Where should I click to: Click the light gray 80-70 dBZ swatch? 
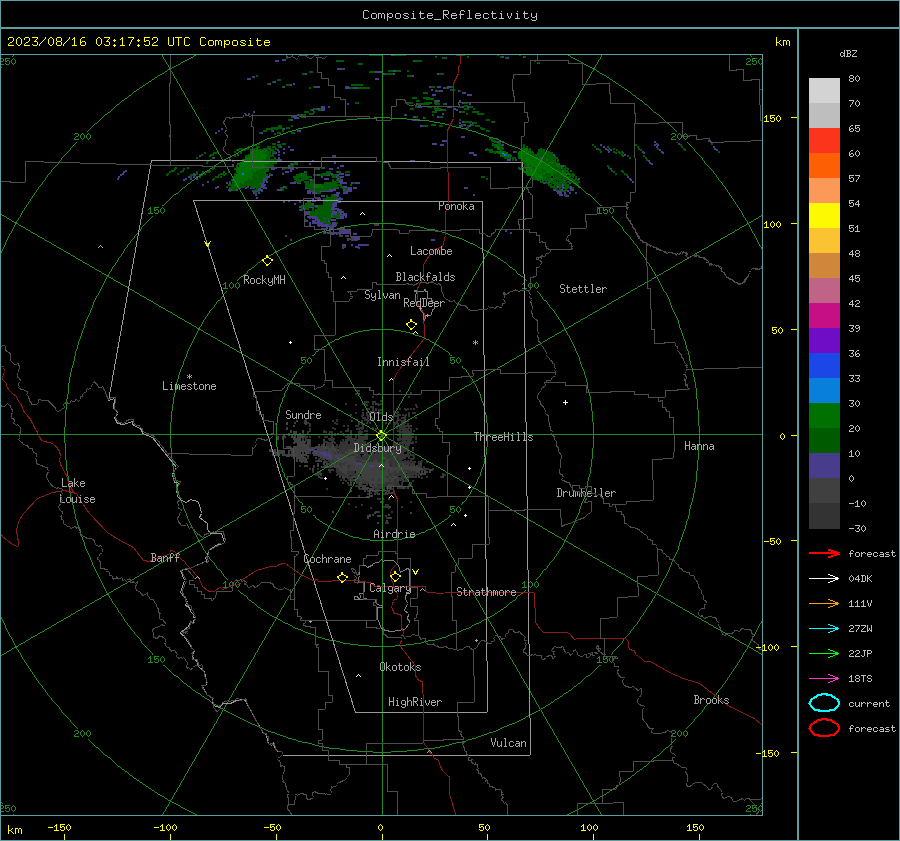(824, 91)
